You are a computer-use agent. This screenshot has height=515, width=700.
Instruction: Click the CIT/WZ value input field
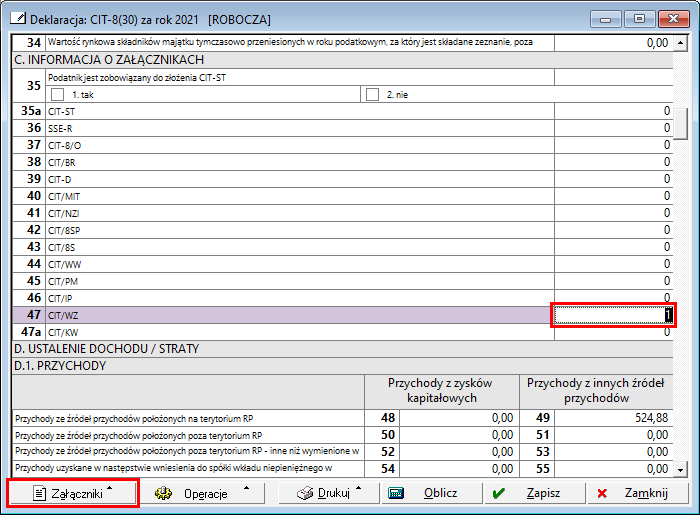tap(612, 315)
